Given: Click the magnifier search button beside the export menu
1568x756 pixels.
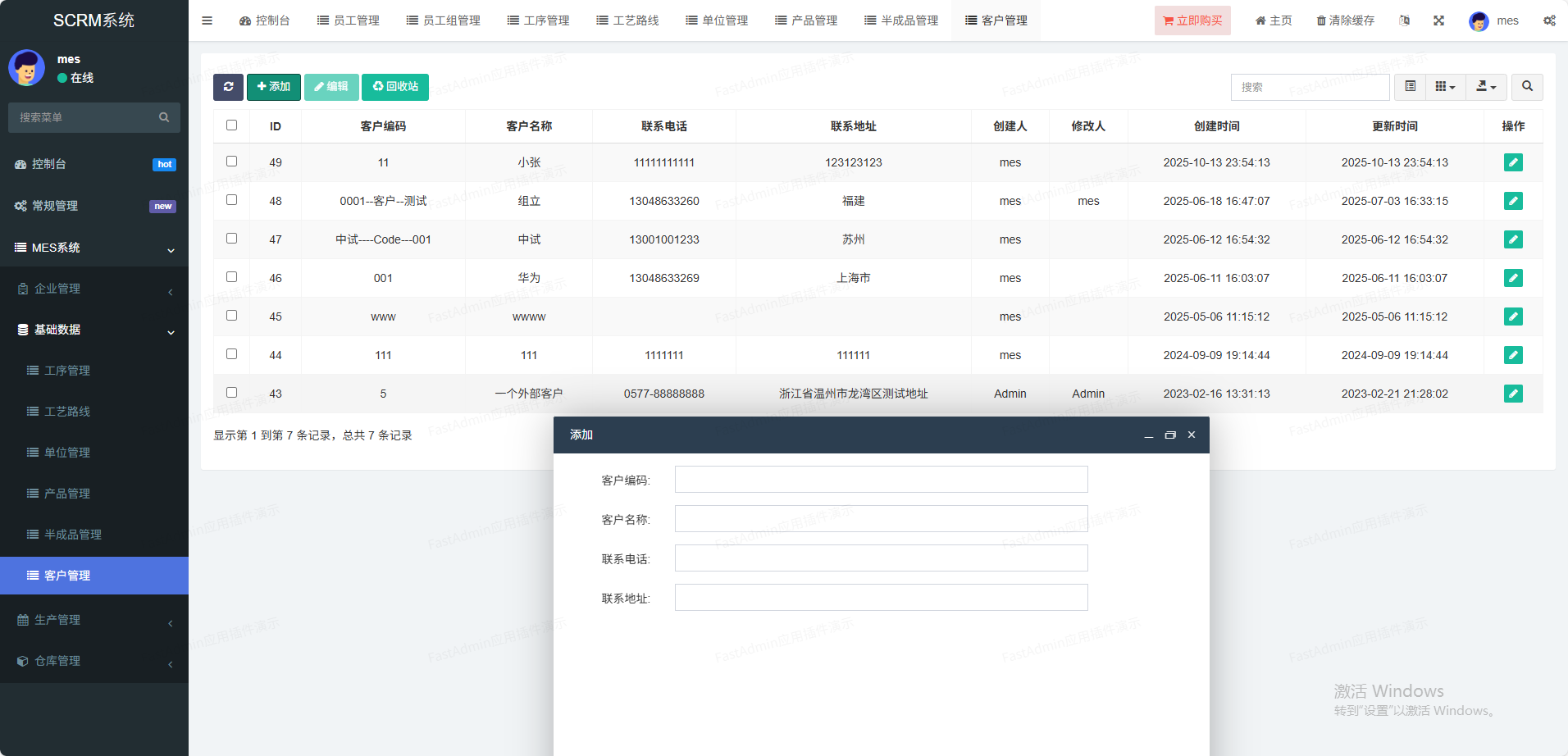Looking at the screenshot, I should coord(1526,87).
